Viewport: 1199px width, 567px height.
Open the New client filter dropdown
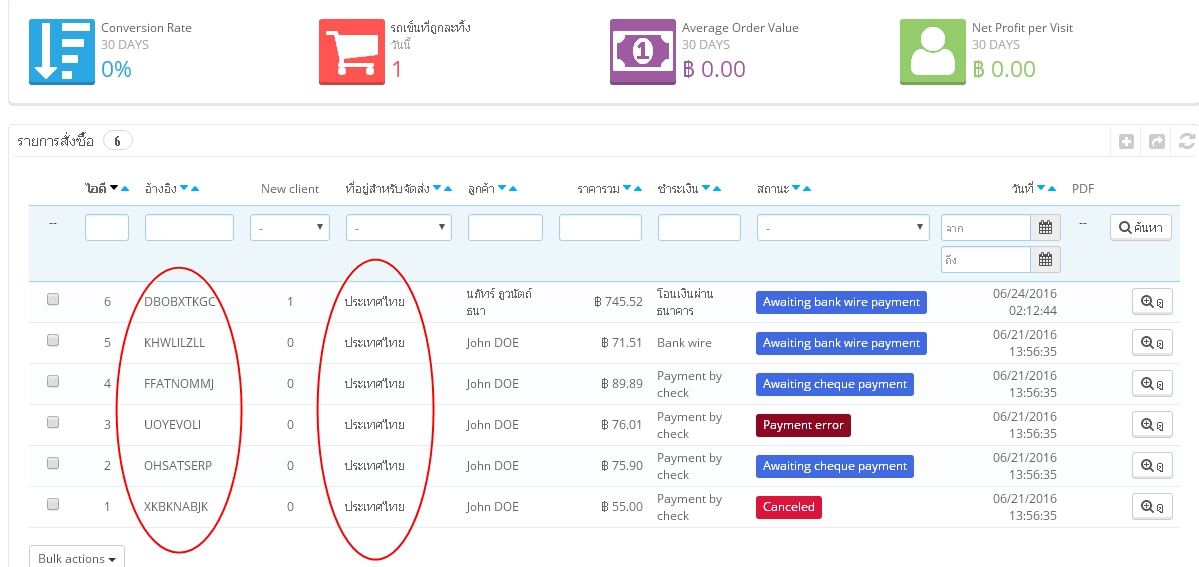point(290,227)
